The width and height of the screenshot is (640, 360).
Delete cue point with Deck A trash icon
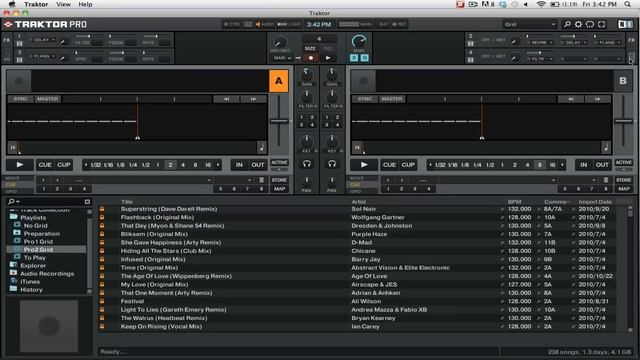pos(262,180)
